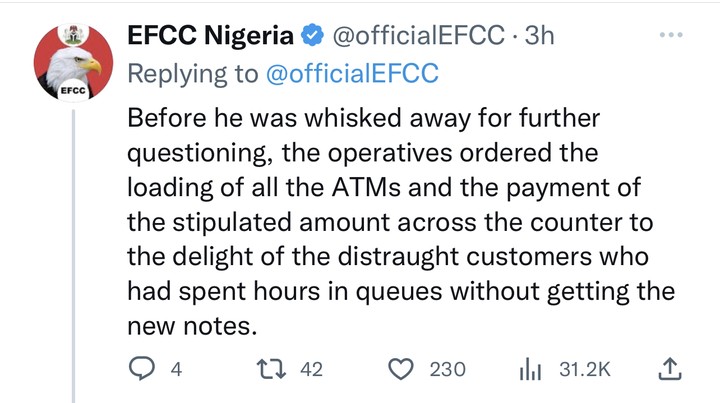The width and height of the screenshot is (720, 403).
Task: Click the blue verified badge
Action: [x=311, y=37]
